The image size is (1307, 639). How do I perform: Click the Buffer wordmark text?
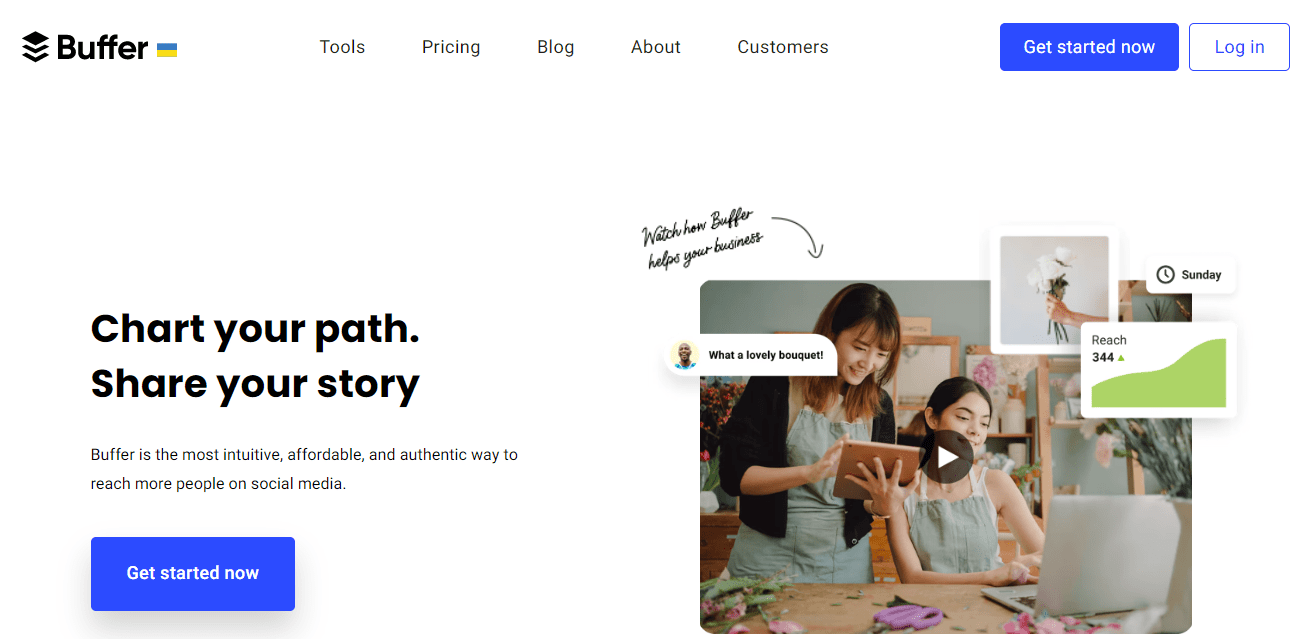pos(103,47)
